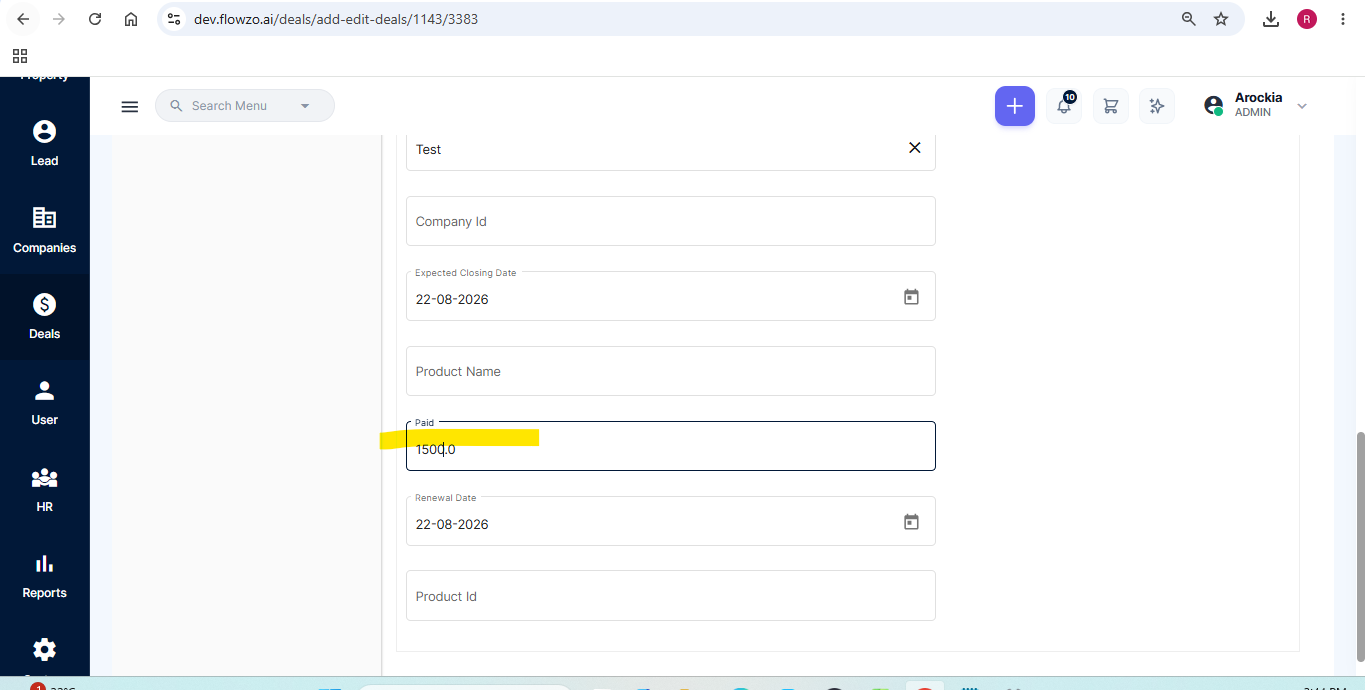Open the HR module
This screenshot has height=690, width=1365.
click(44, 489)
